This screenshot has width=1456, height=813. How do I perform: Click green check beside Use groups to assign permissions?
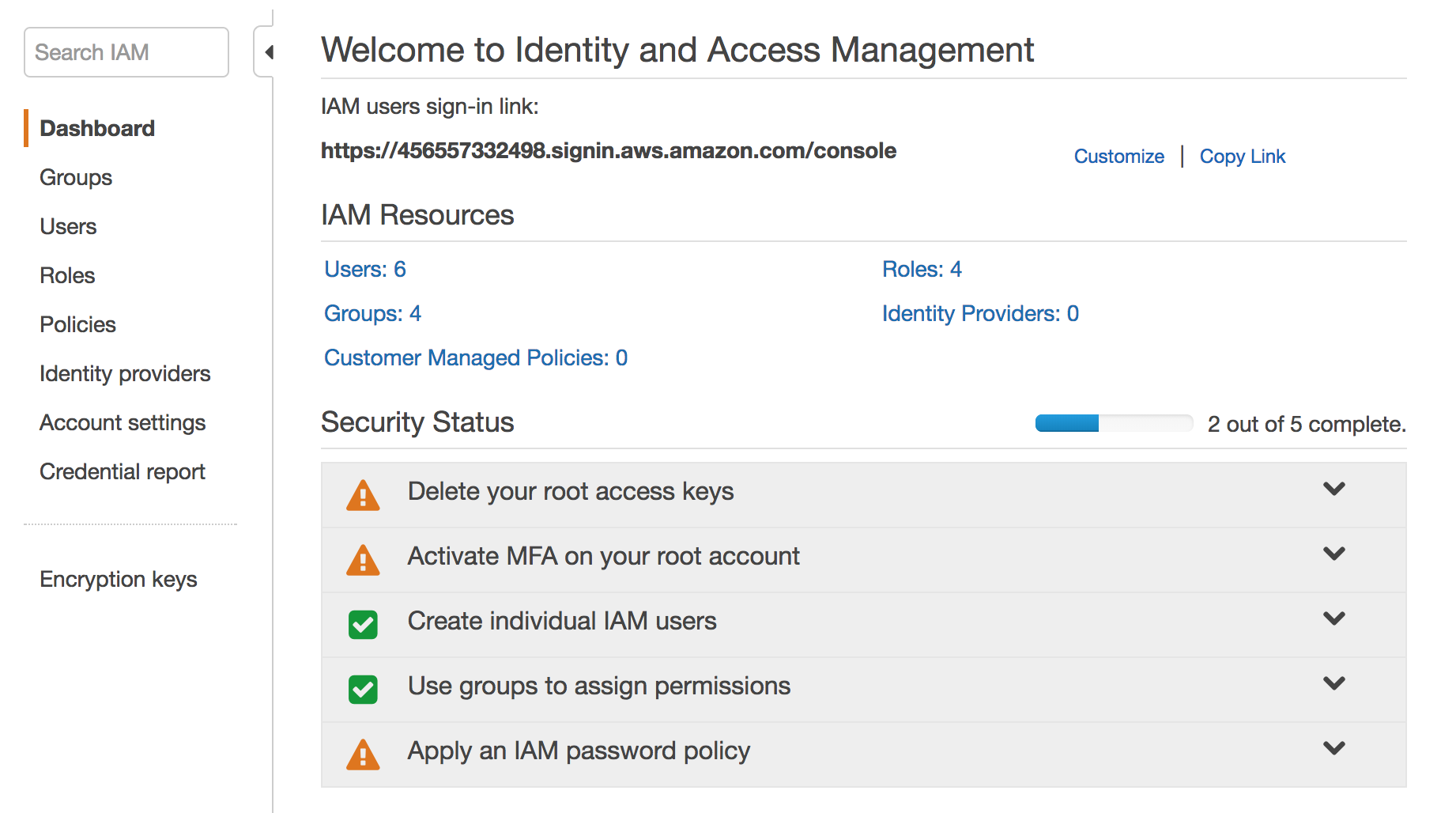363,689
